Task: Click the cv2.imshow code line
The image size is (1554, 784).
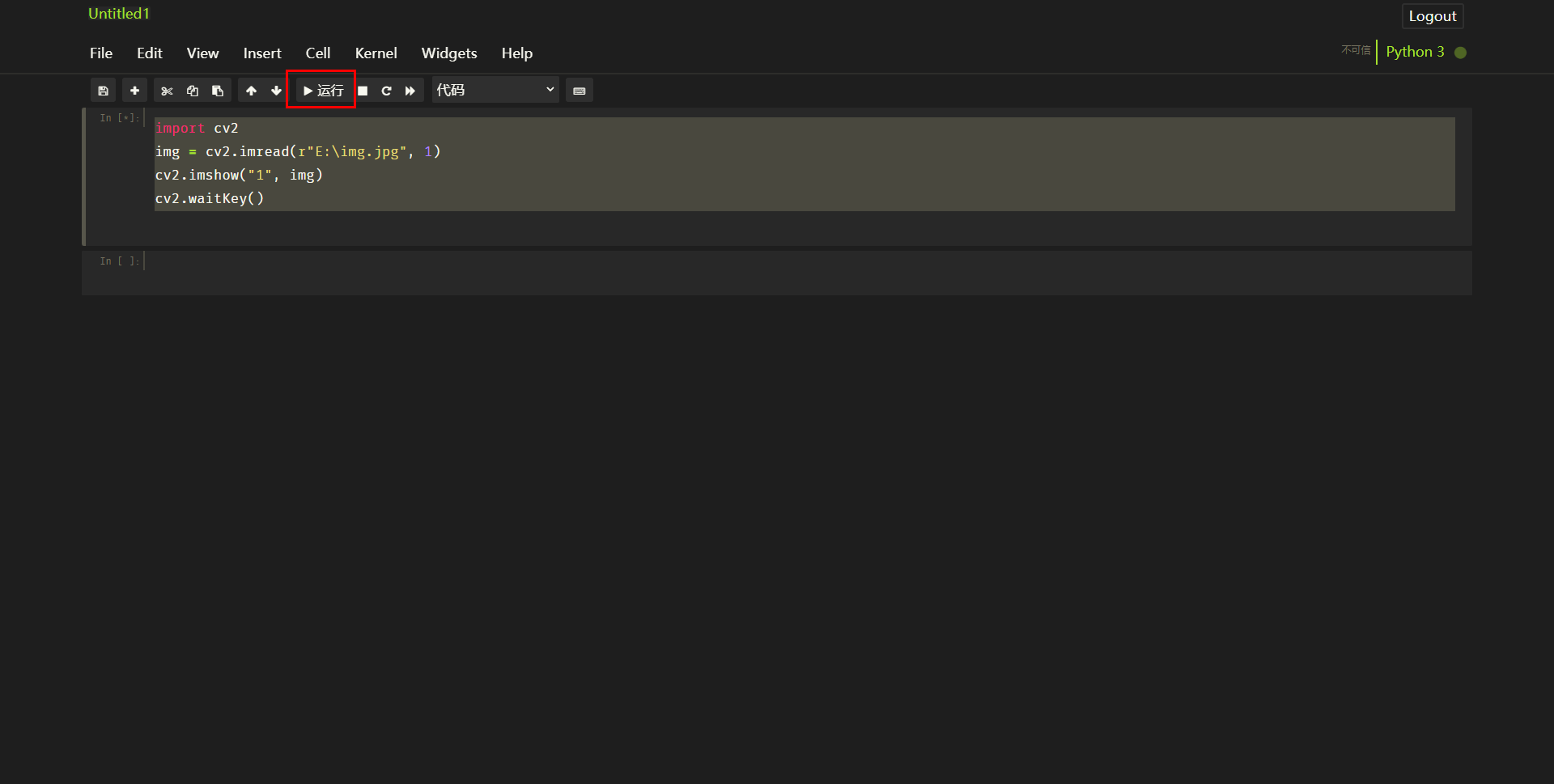Action: click(x=239, y=175)
